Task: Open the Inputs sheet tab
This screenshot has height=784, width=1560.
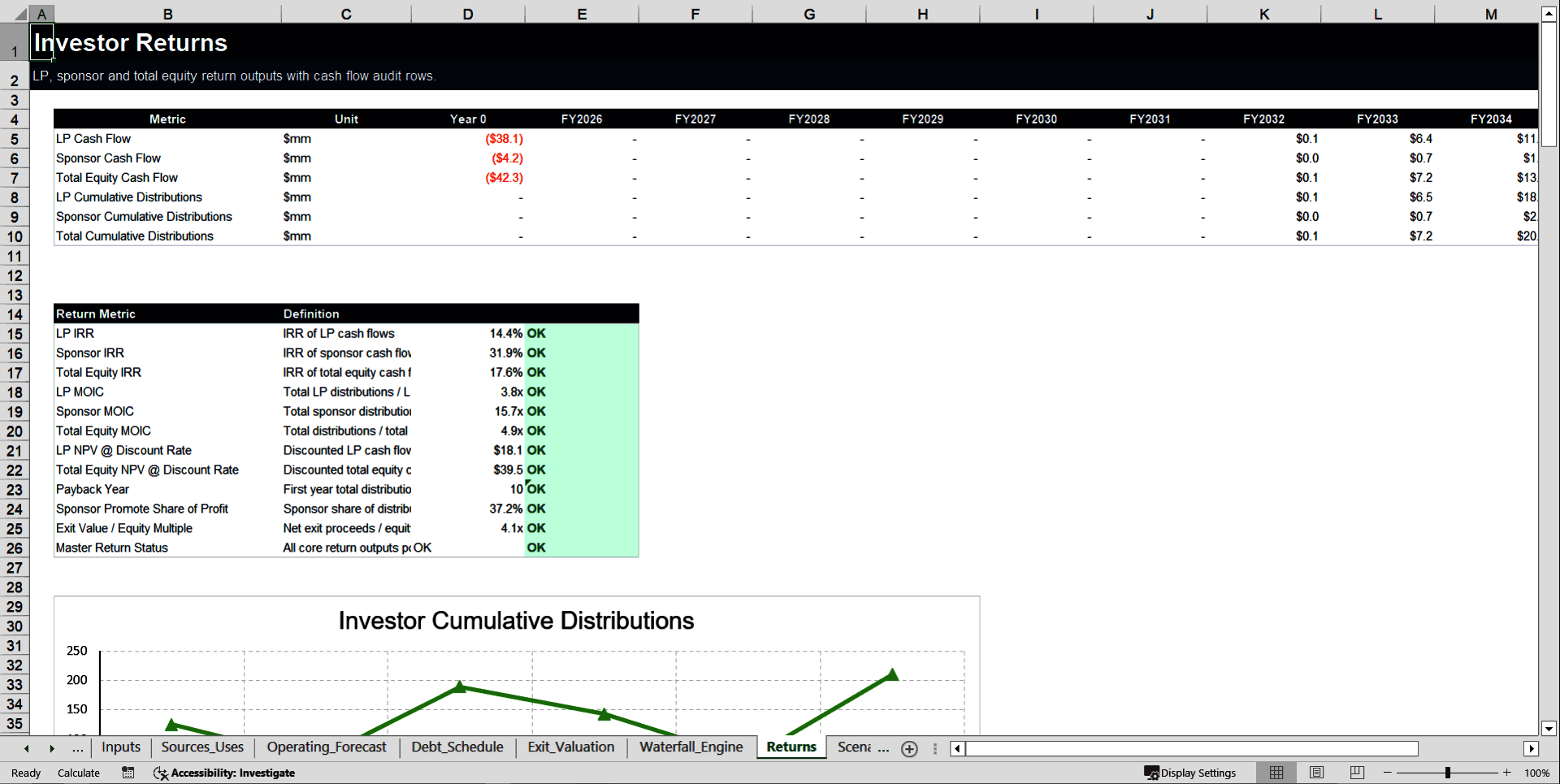Action: click(121, 747)
